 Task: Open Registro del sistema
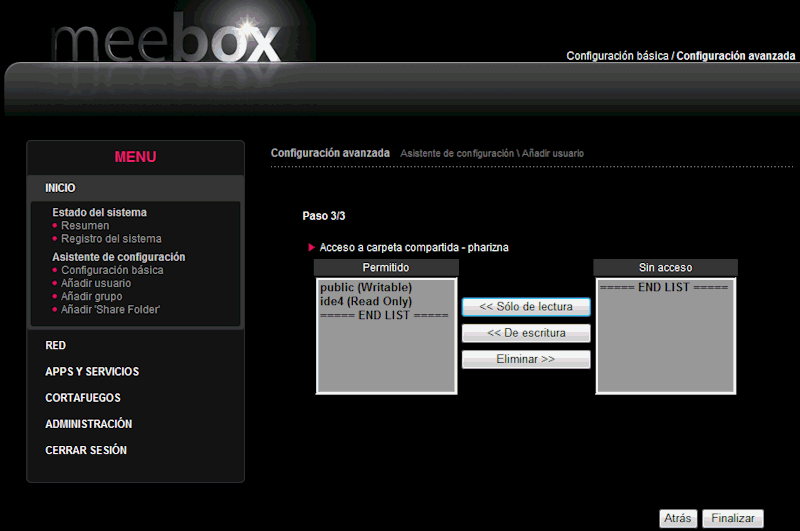111,239
